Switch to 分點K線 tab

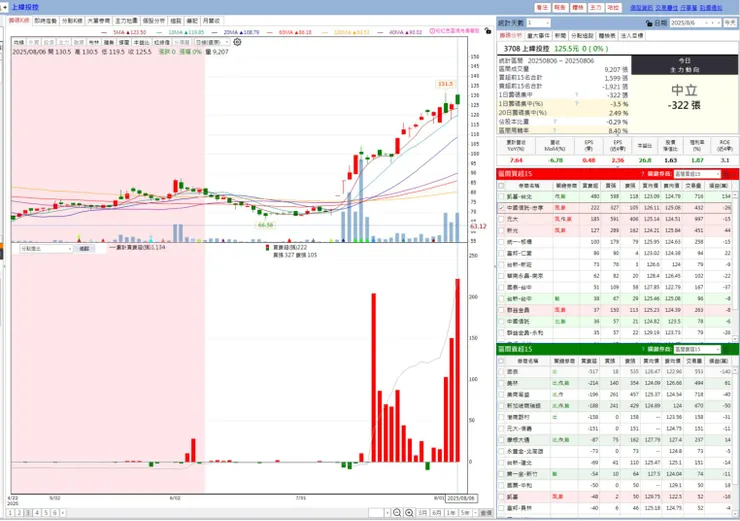coord(72,21)
